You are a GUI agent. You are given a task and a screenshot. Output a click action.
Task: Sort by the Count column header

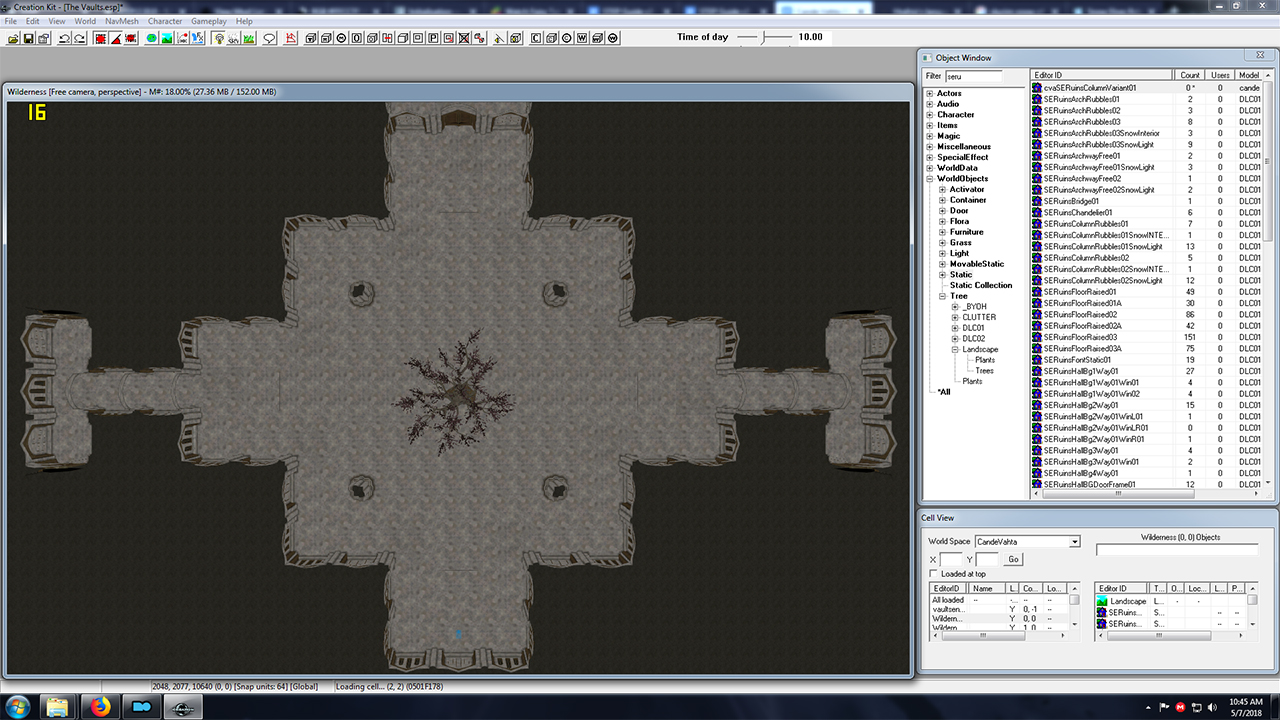tap(1189, 75)
